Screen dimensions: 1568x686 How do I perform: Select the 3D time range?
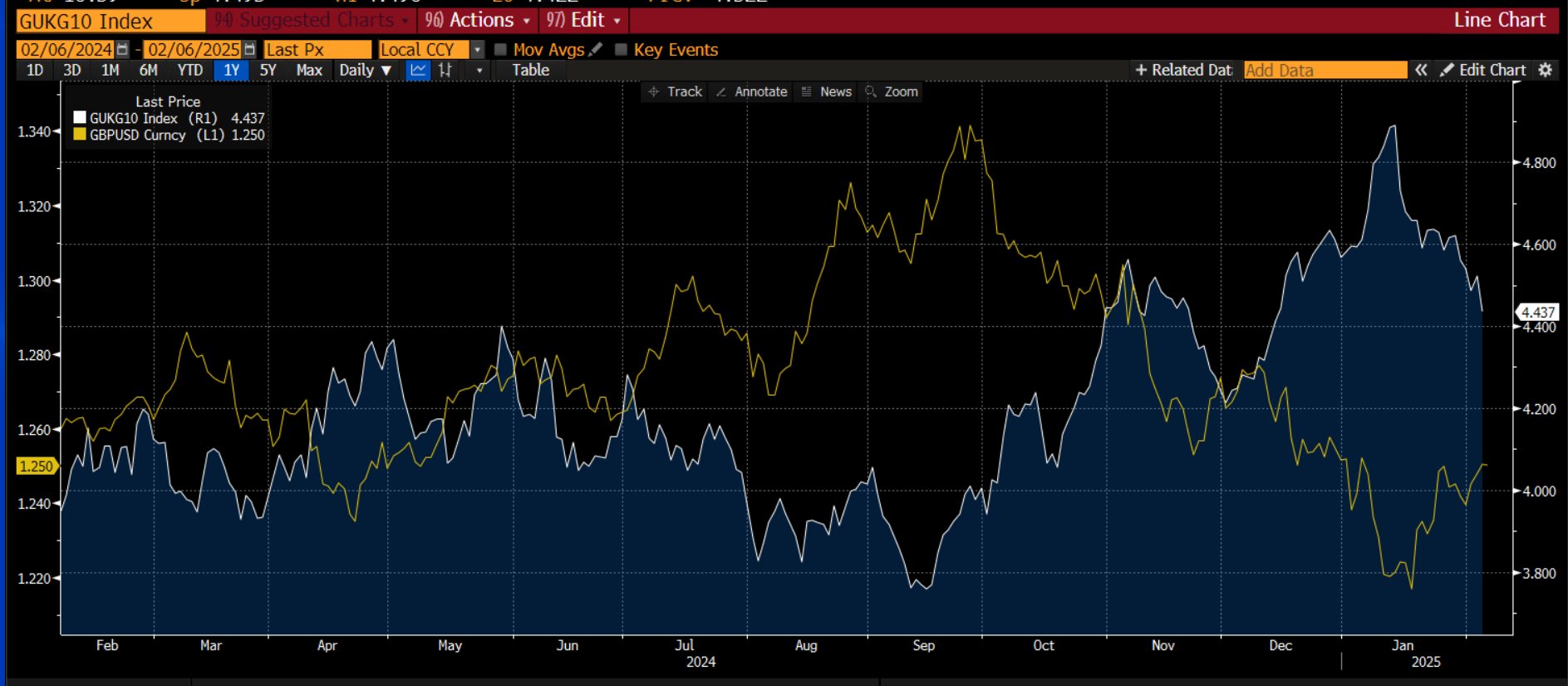click(72, 71)
